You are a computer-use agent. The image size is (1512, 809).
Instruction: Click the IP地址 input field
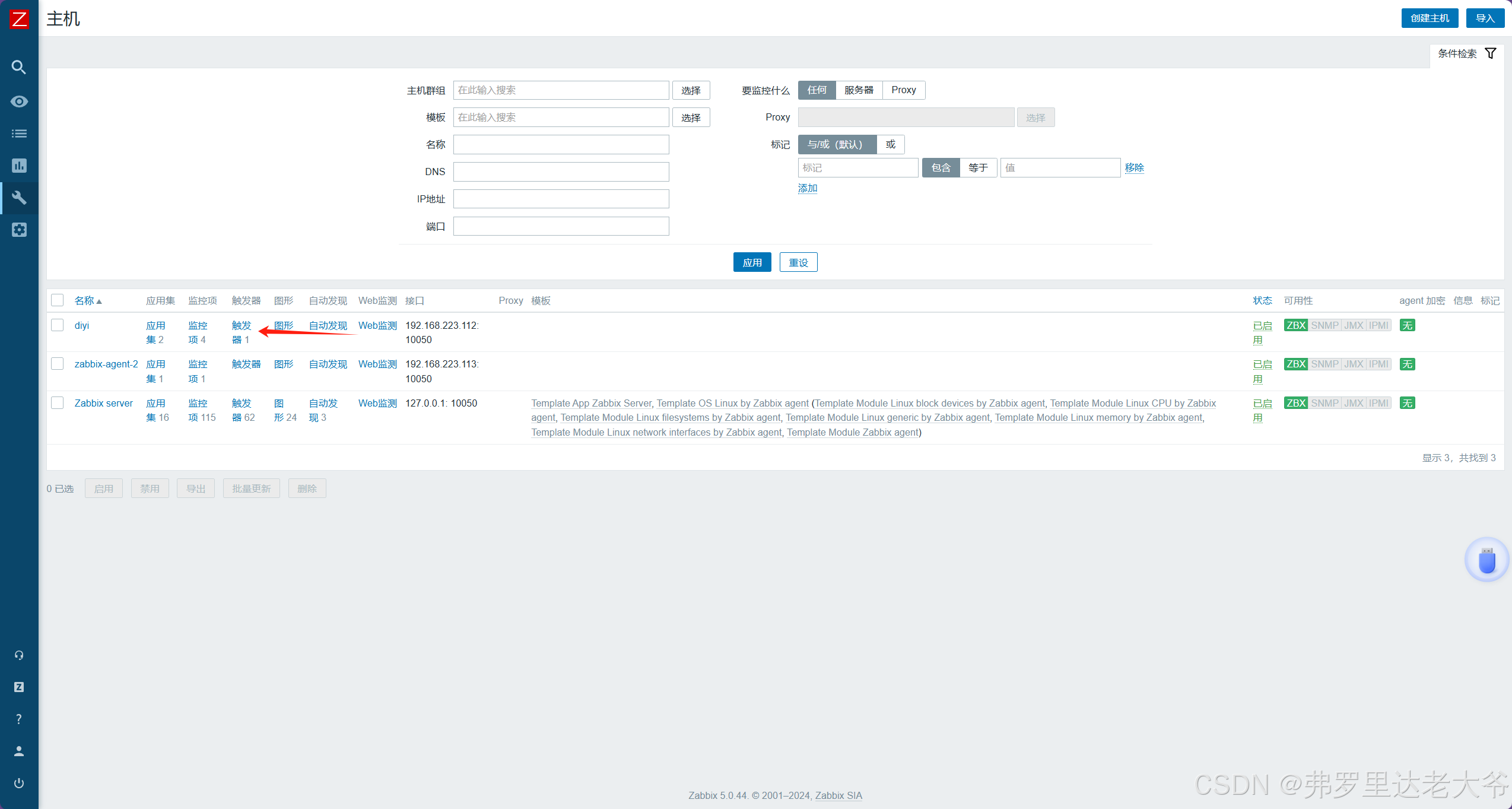click(561, 199)
